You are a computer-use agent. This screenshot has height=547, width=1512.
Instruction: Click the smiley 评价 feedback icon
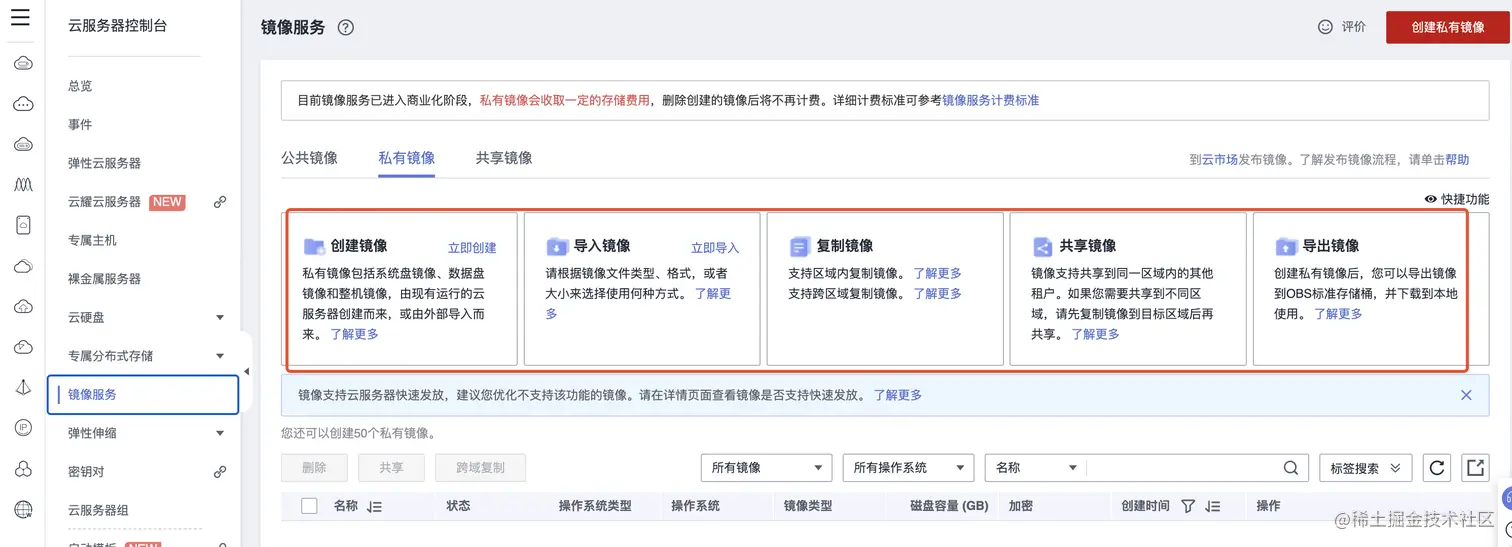pos(1326,27)
